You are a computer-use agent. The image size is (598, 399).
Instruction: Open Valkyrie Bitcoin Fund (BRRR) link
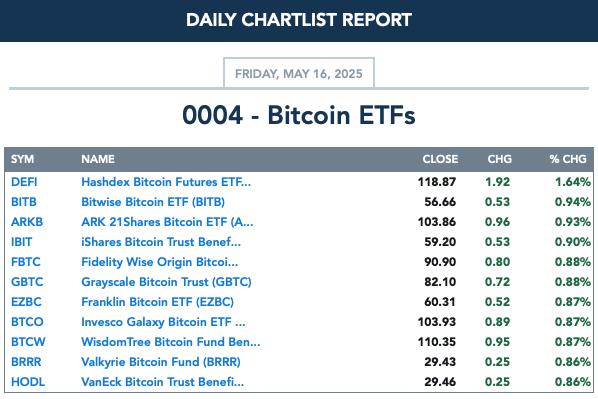[161, 362]
